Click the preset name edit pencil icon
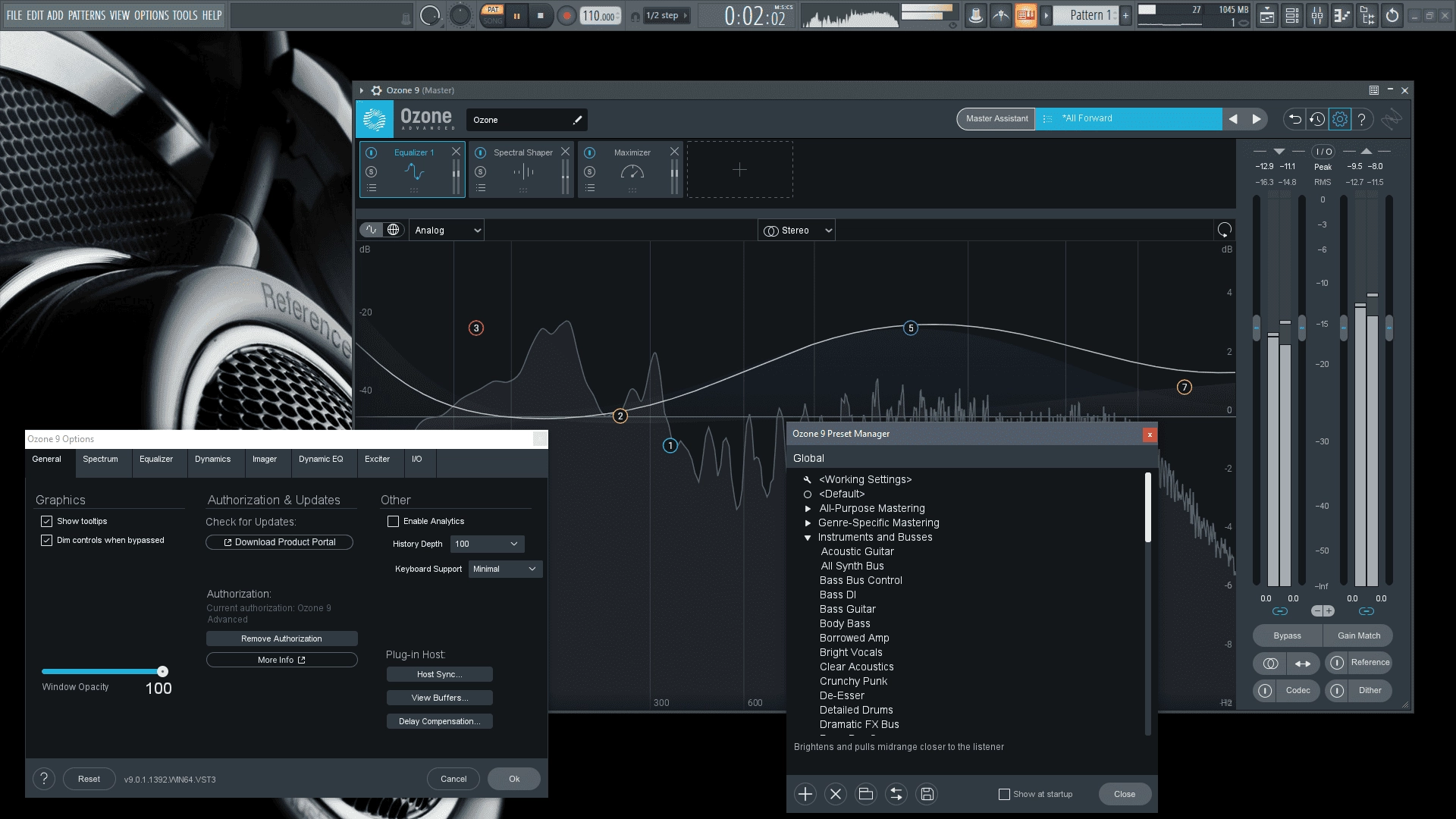Image resolution: width=1456 pixels, height=819 pixels. [x=577, y=120]
